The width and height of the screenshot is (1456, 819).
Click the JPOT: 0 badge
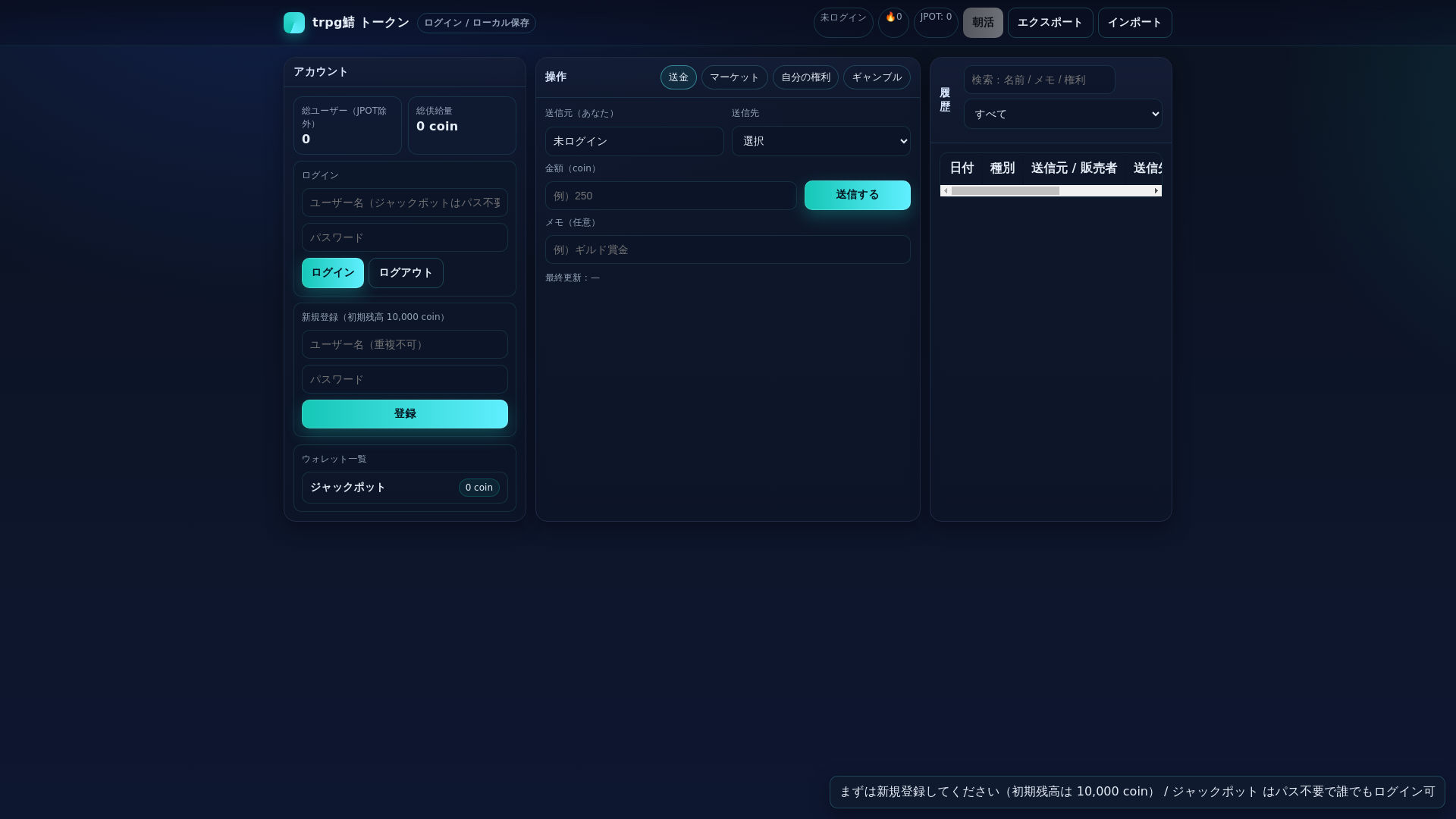[x=936, y=23]
